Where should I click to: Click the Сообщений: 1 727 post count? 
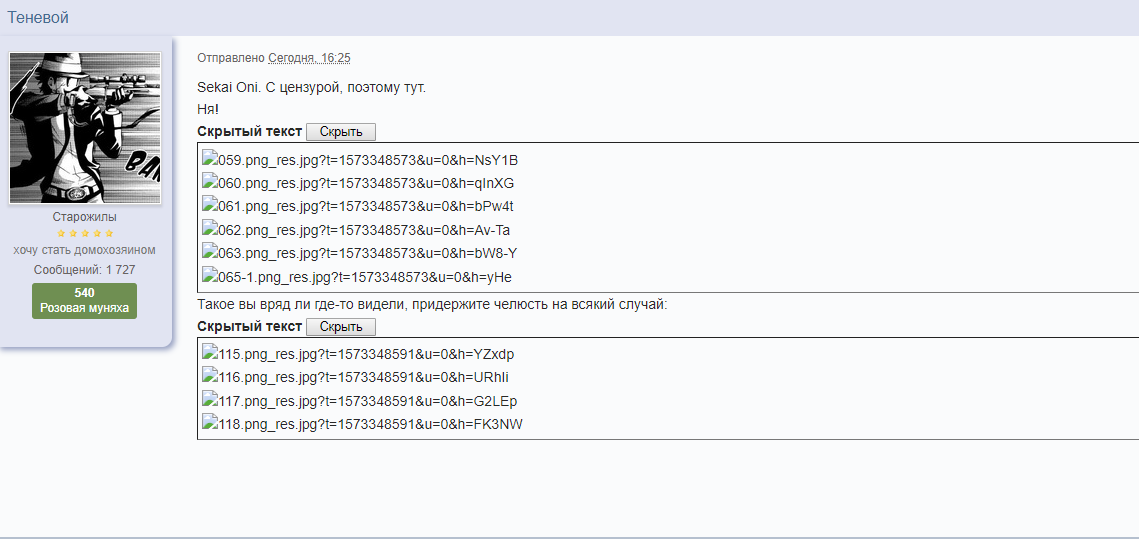[x=84, y=270]
